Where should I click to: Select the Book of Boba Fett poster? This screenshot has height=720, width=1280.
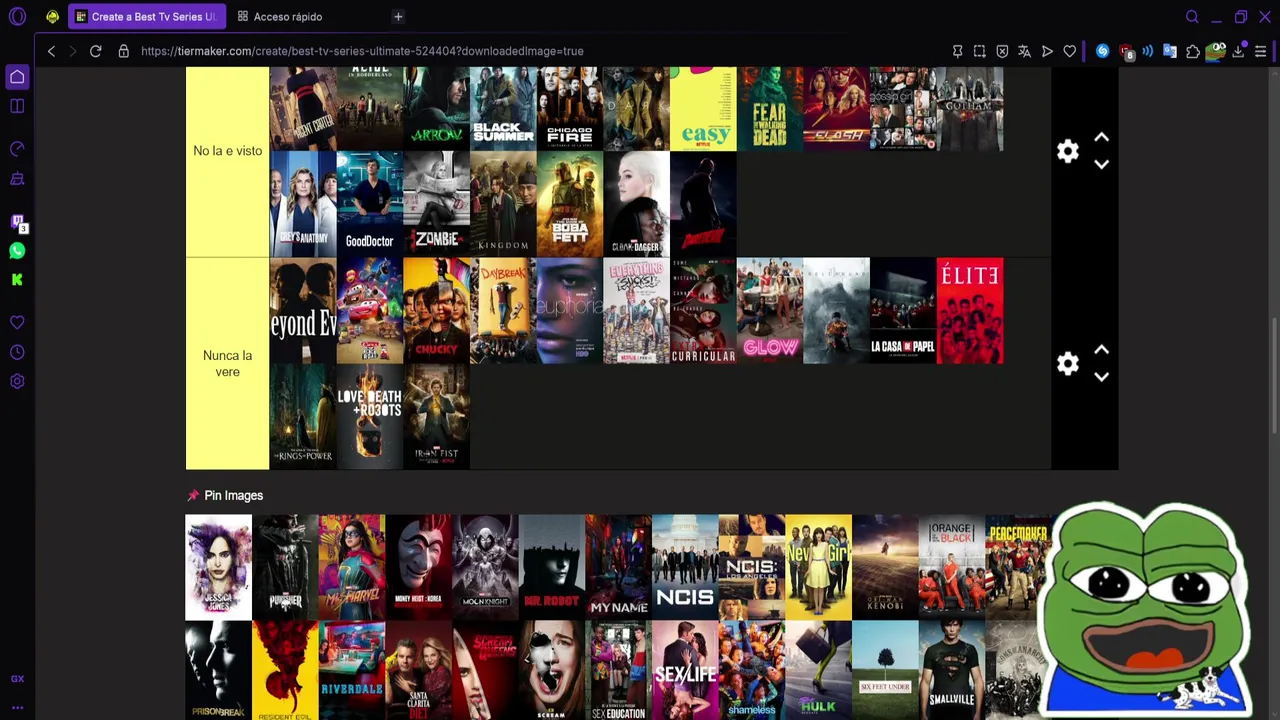[x=570, y=205]
